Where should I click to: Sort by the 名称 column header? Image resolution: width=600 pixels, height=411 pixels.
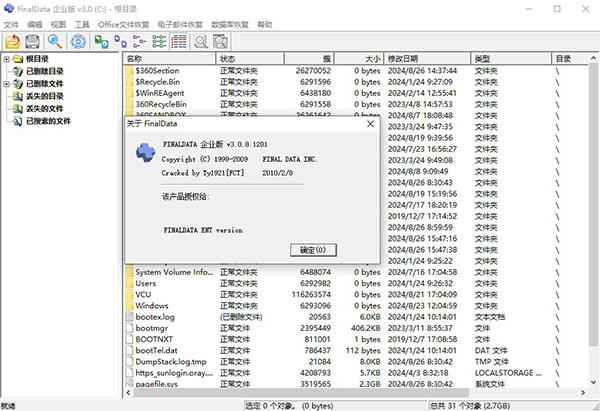click(170, 59)
